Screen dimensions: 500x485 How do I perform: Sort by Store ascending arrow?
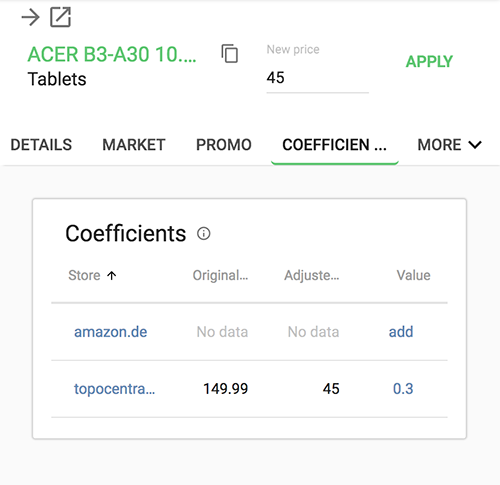pyautogui.click(x=112, y=276)
